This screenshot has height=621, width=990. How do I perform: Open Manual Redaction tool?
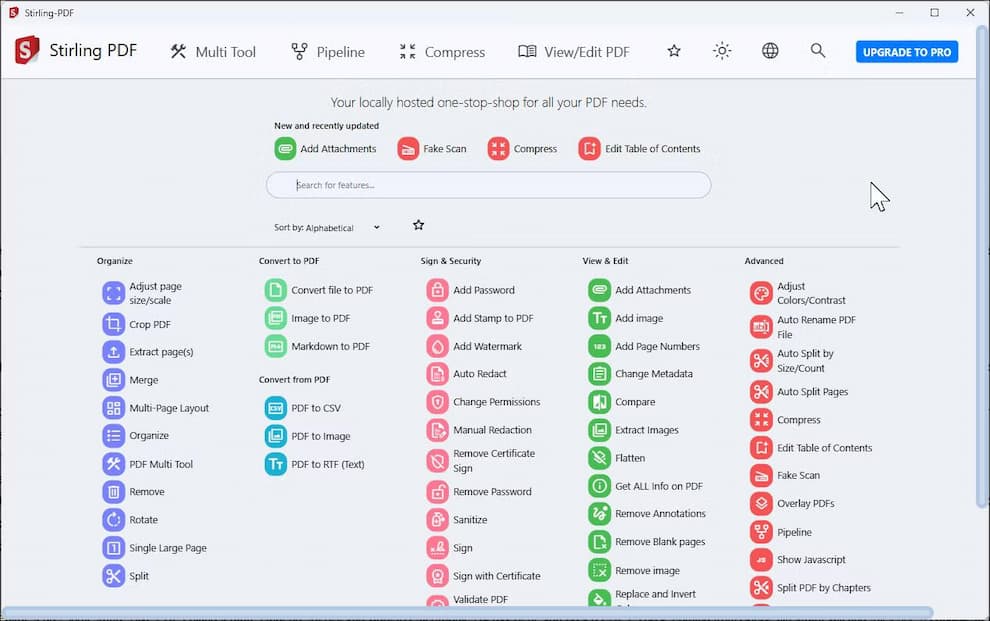click(x=479, y=430)
